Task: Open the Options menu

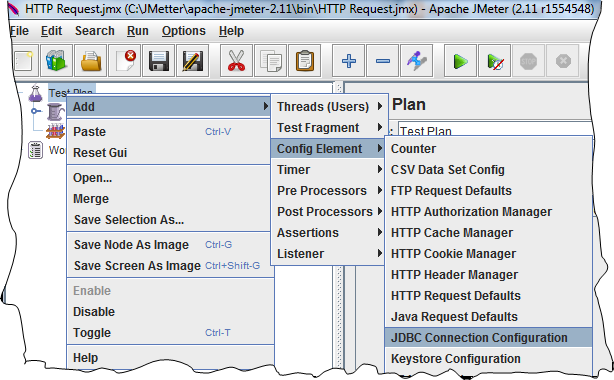Action: [x=184, y=31]
